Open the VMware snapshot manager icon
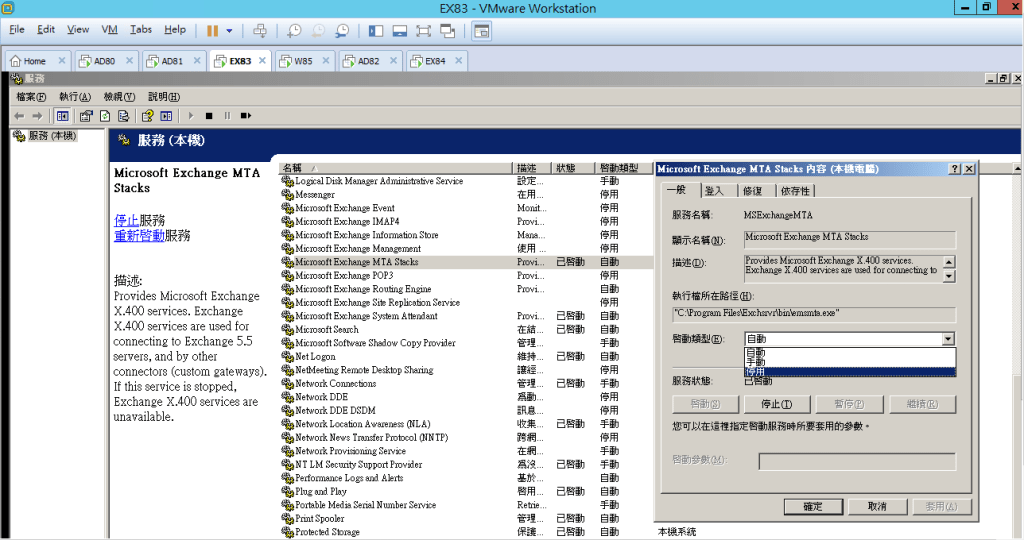This screenshot has height=540, width=1024. 343,31
